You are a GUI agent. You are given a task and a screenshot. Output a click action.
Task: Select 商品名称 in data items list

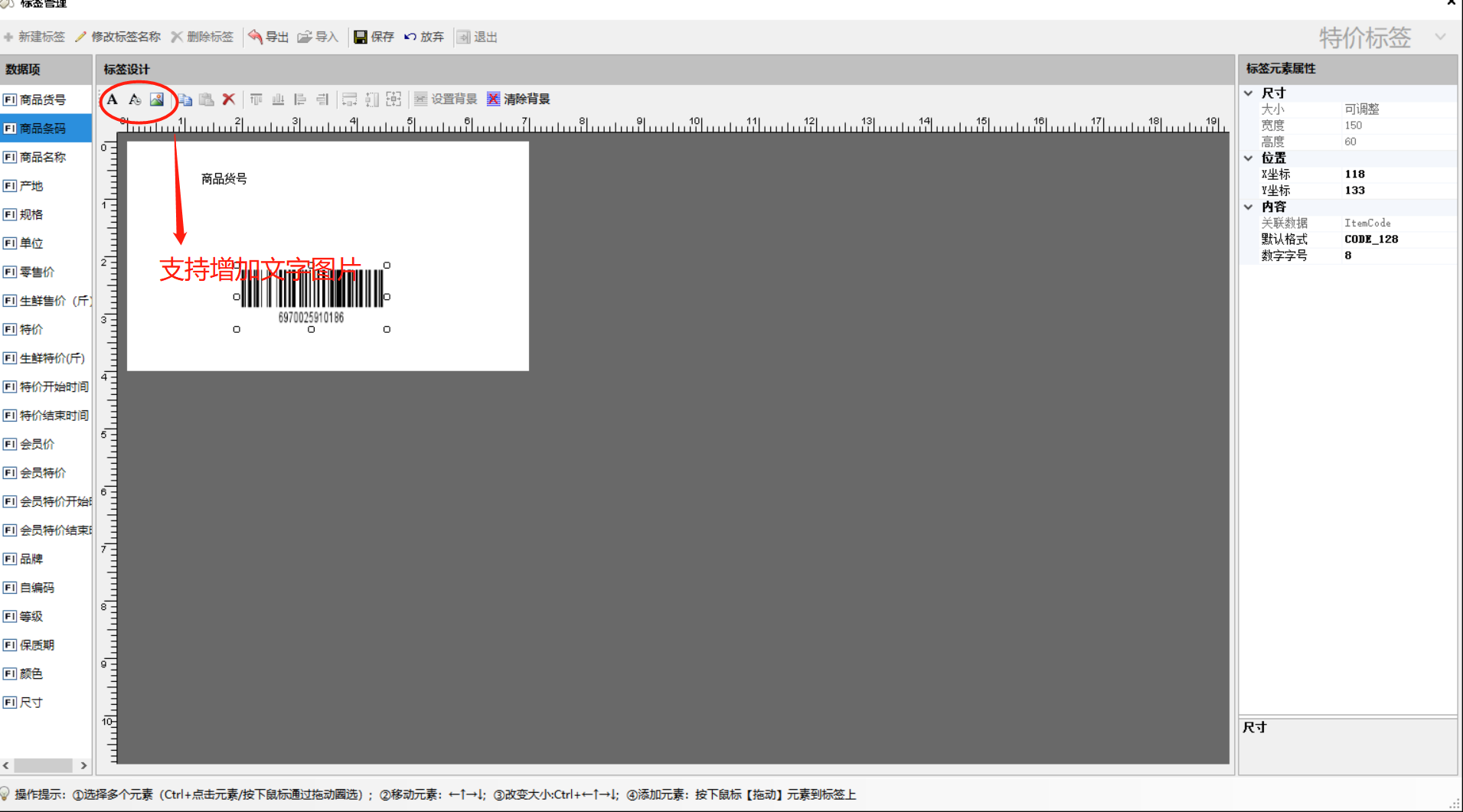(x=43, y=158)
